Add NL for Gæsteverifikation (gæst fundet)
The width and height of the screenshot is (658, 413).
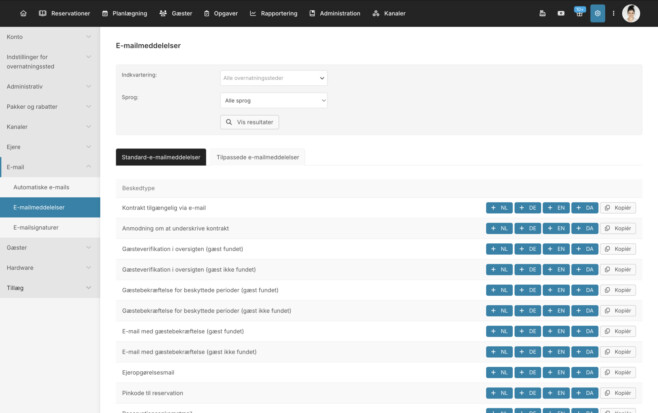(x=499, y=249)
